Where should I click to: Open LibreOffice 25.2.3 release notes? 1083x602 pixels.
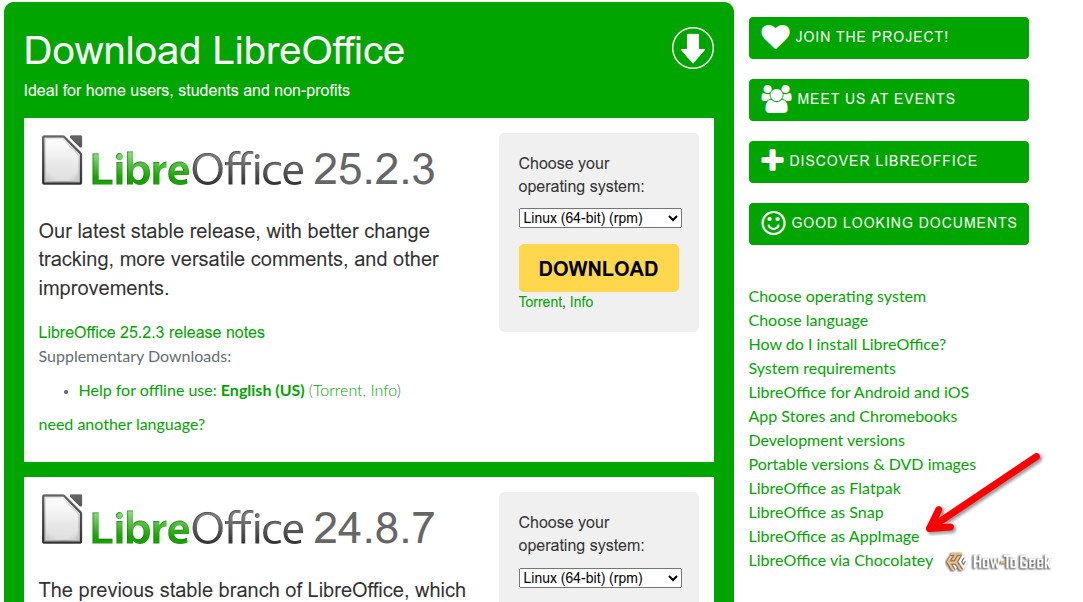pyautogui.click(x=152, y=332)
